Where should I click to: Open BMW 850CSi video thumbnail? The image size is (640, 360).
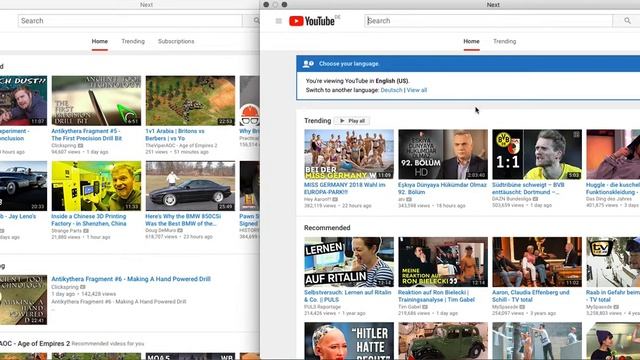point(190,186)
